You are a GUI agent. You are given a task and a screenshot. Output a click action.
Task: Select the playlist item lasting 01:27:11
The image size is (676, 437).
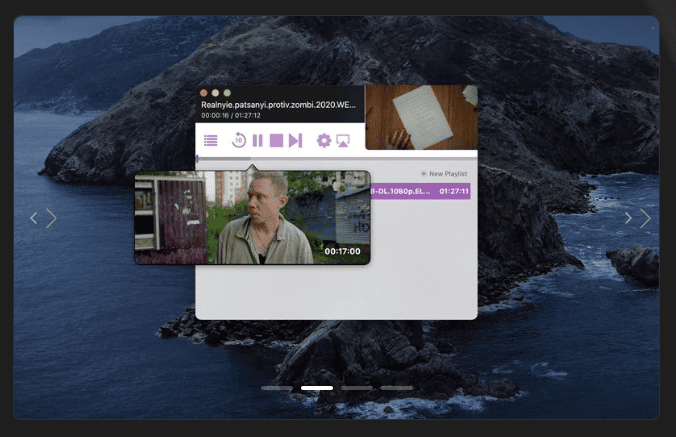[420, 191]
